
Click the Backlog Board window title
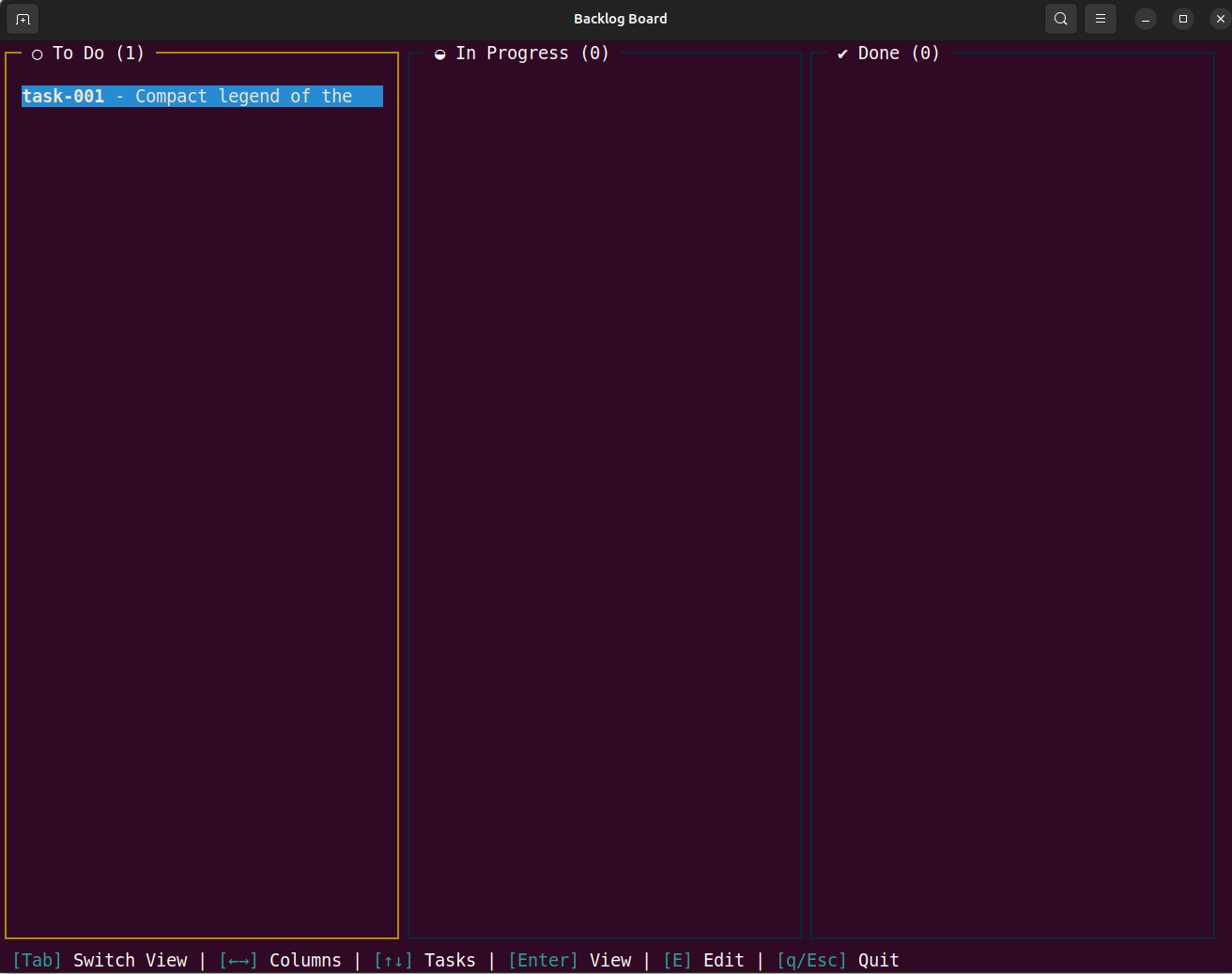coord(620,19)
